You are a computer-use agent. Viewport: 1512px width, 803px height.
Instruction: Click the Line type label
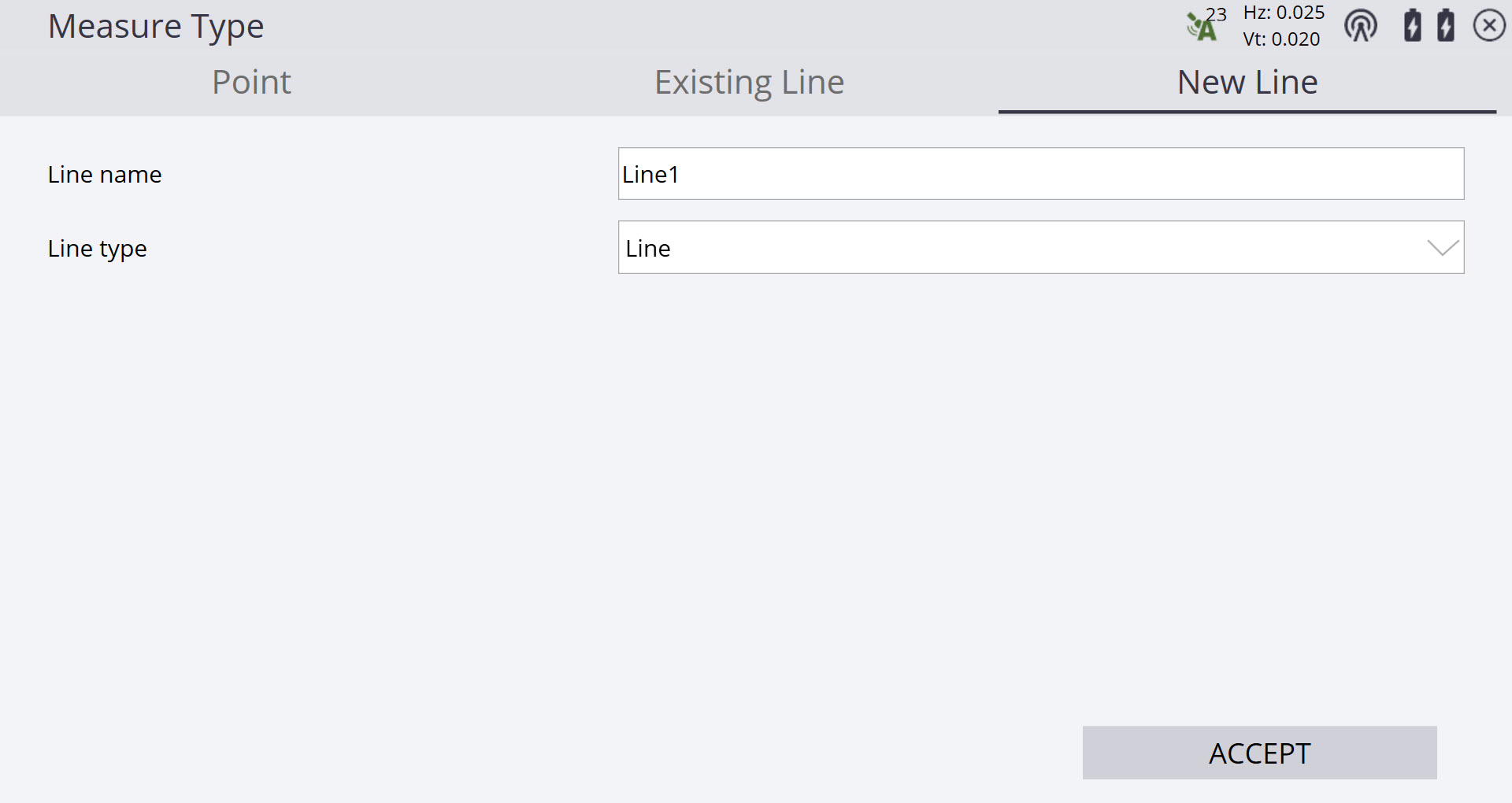98,249
